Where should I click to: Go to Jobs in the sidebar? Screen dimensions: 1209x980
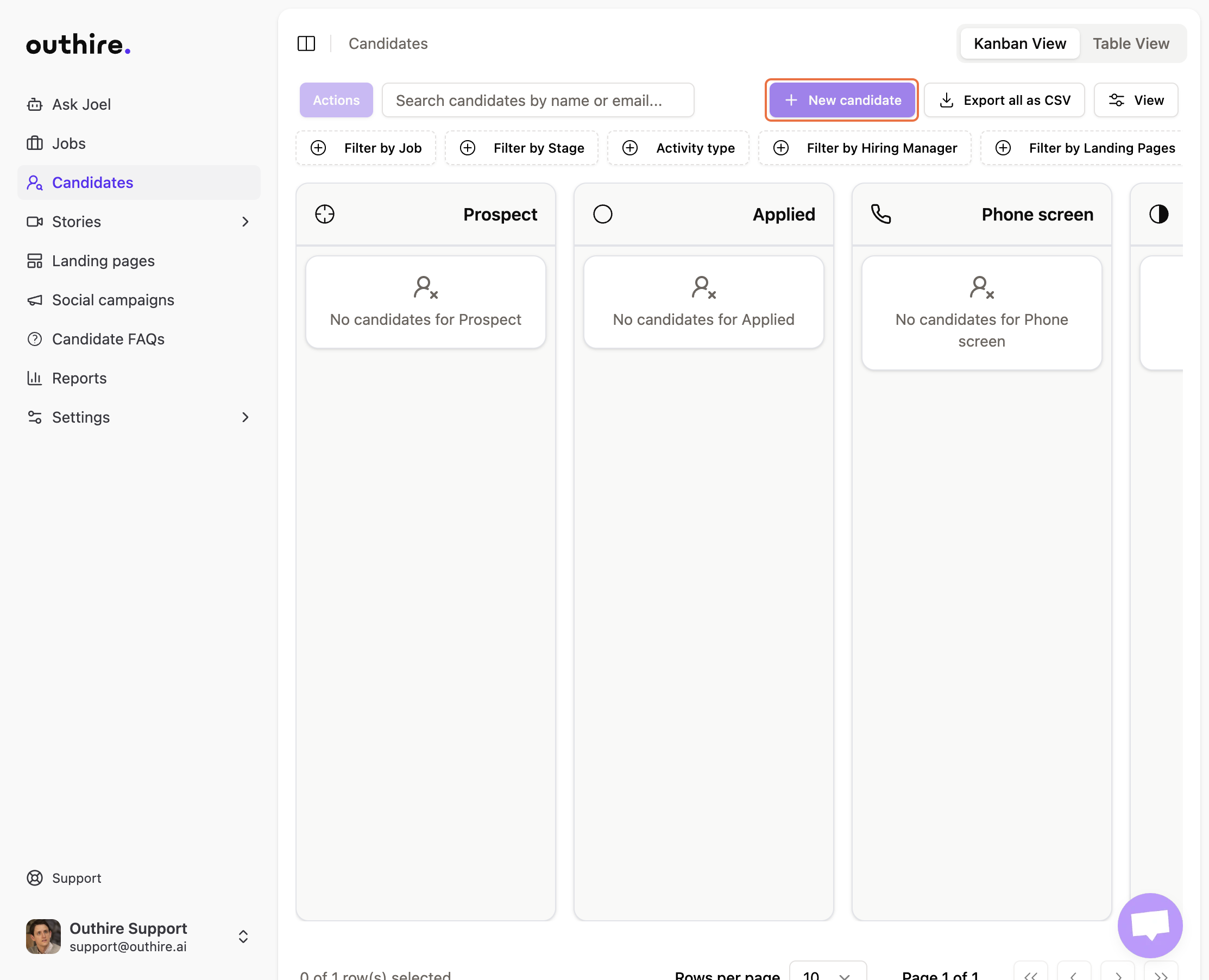(68, 143)
